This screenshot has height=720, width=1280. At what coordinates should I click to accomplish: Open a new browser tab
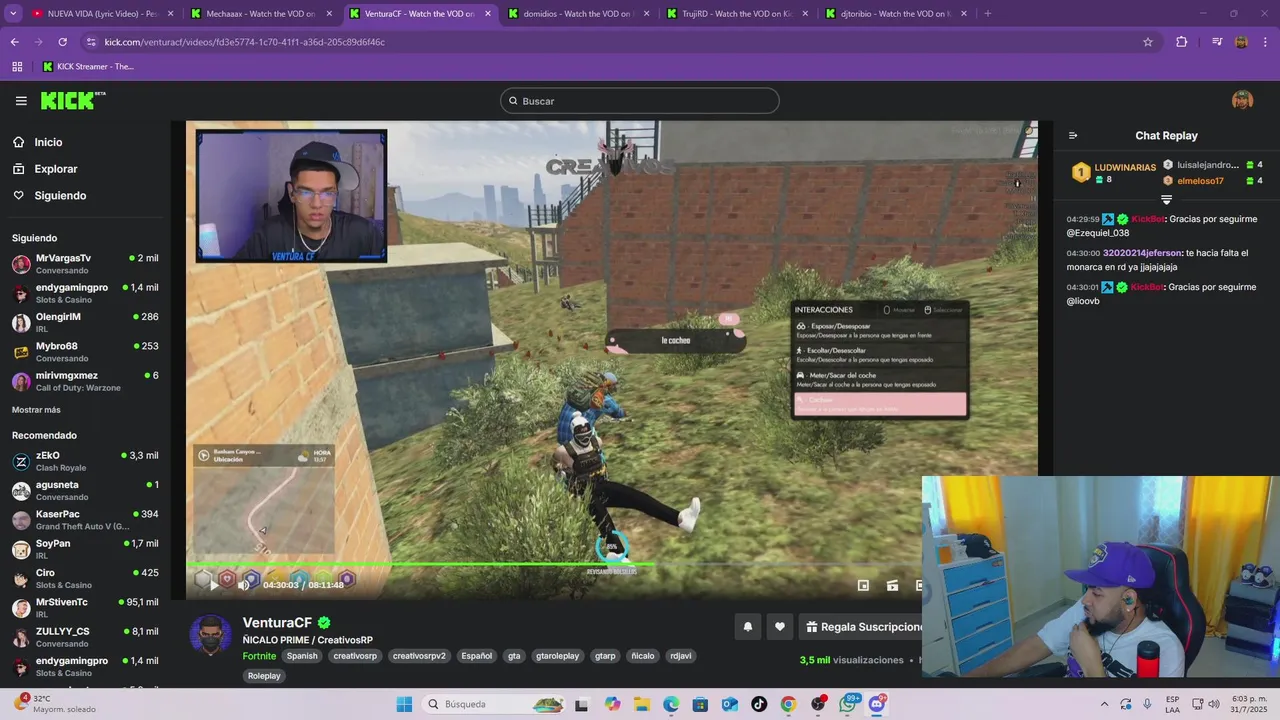click(x=987, y=14)
